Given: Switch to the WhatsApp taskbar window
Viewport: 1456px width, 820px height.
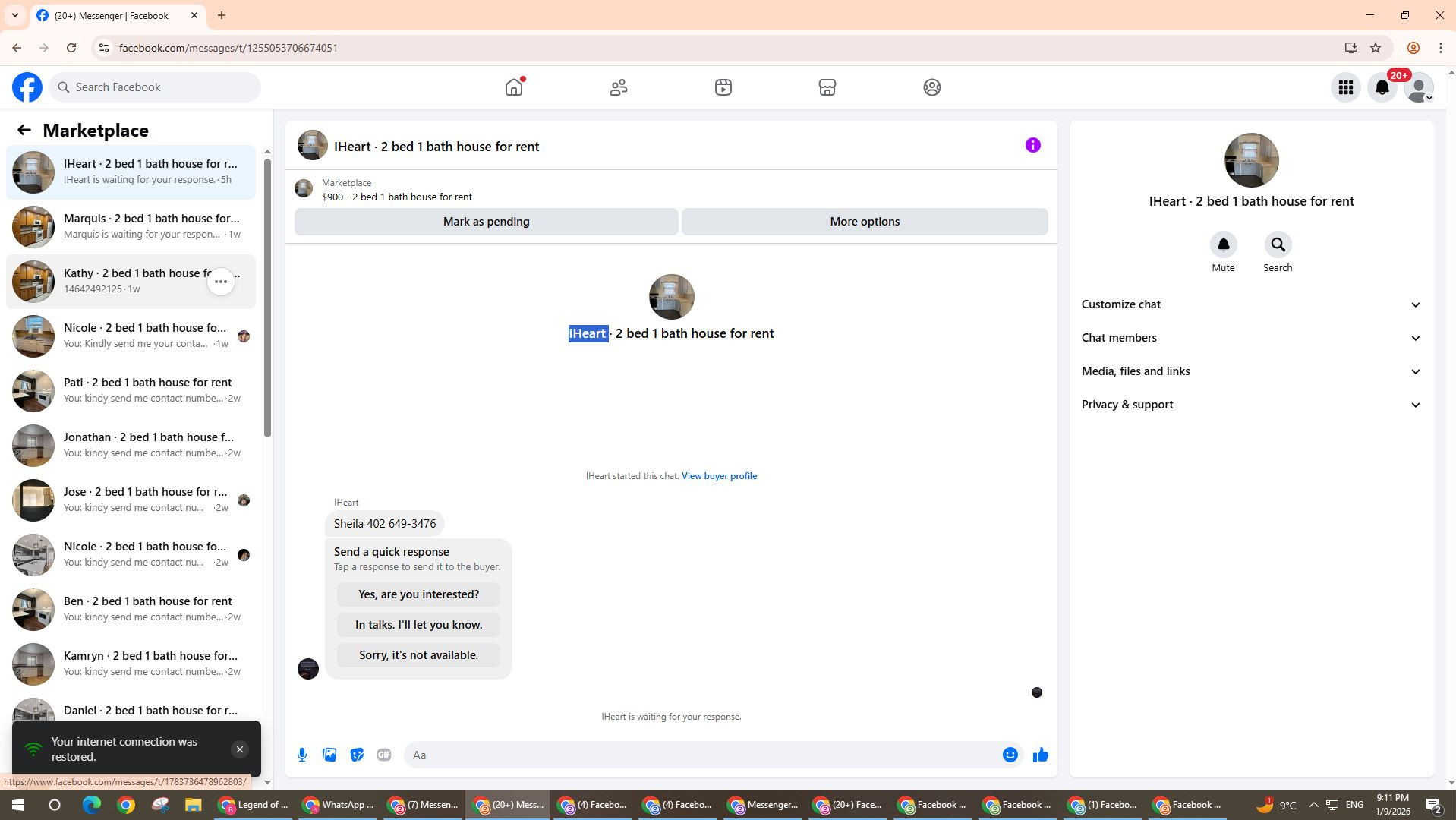Looking at the screenshot, I should [337, 805].
